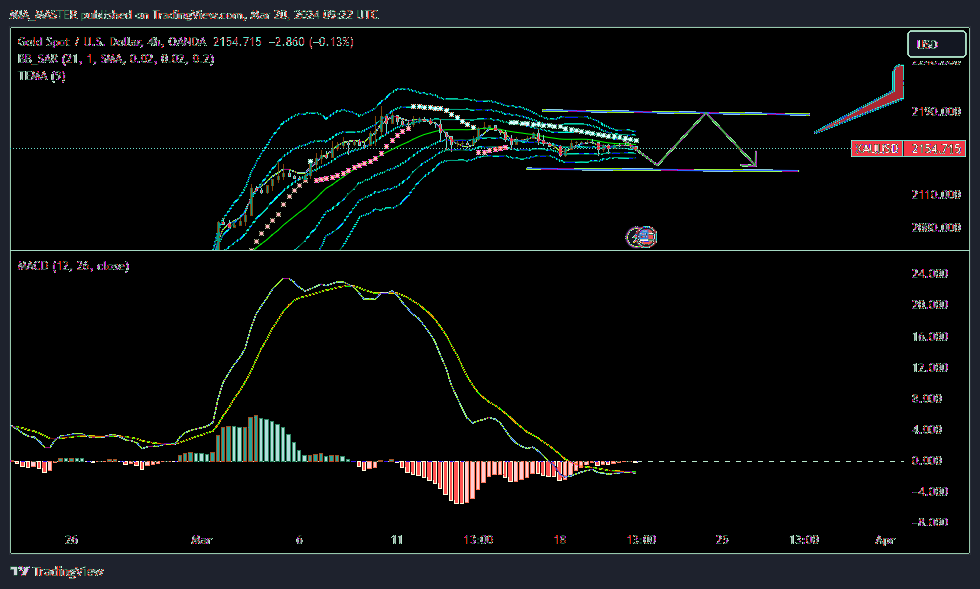
Task: Click the 2080.000 price axis label
Action: (936, 227)
